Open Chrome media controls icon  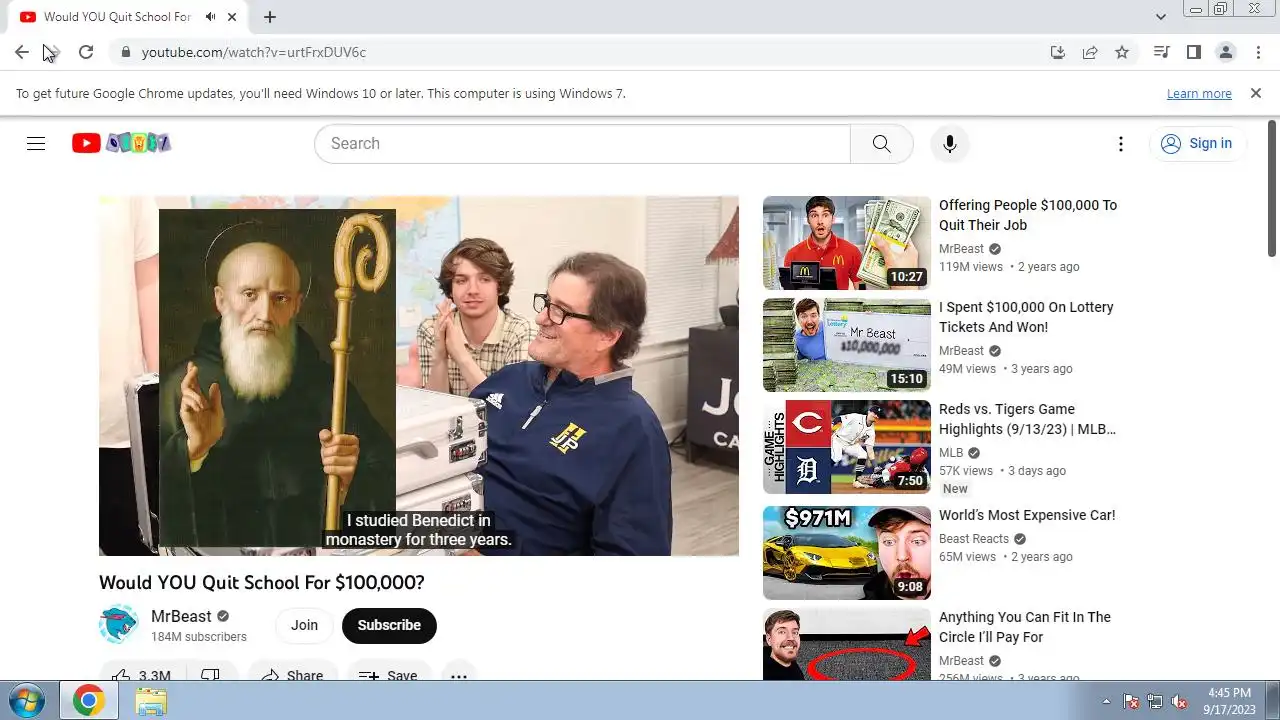pos(1161,52)
